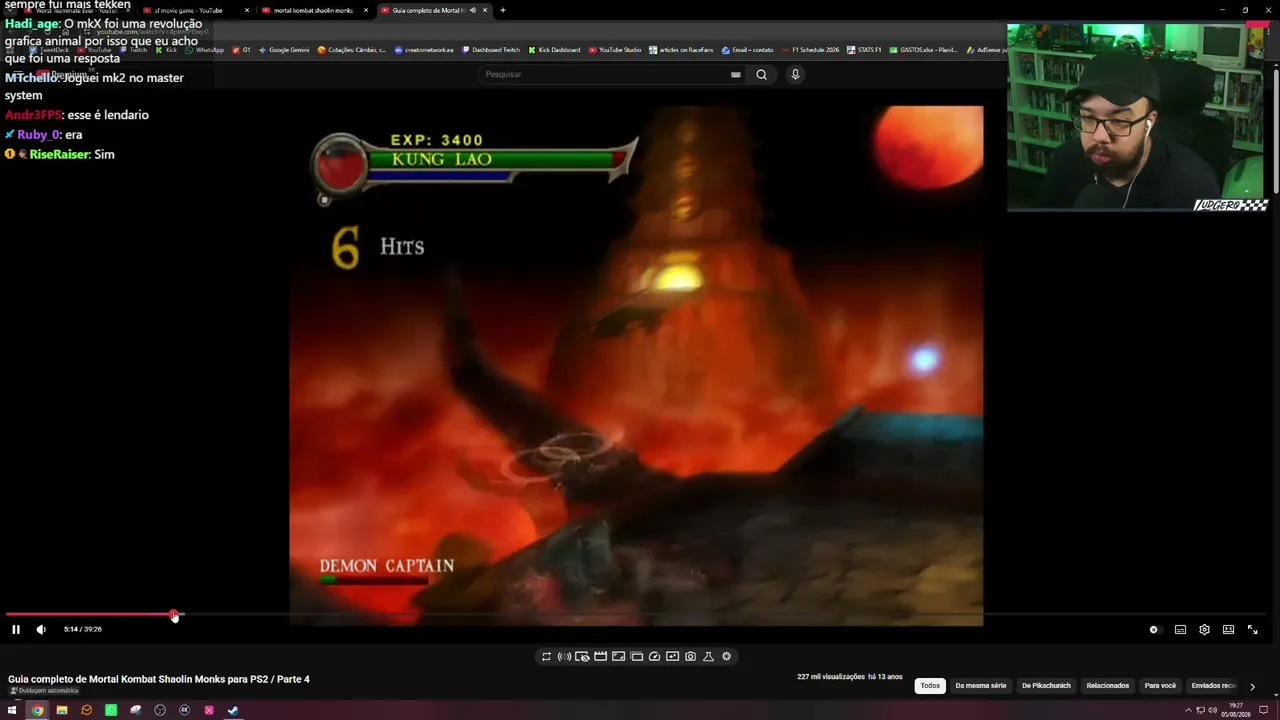Pause the YouTube video
This screenshot has height=720, width=1280.
[x=16, y=629]
